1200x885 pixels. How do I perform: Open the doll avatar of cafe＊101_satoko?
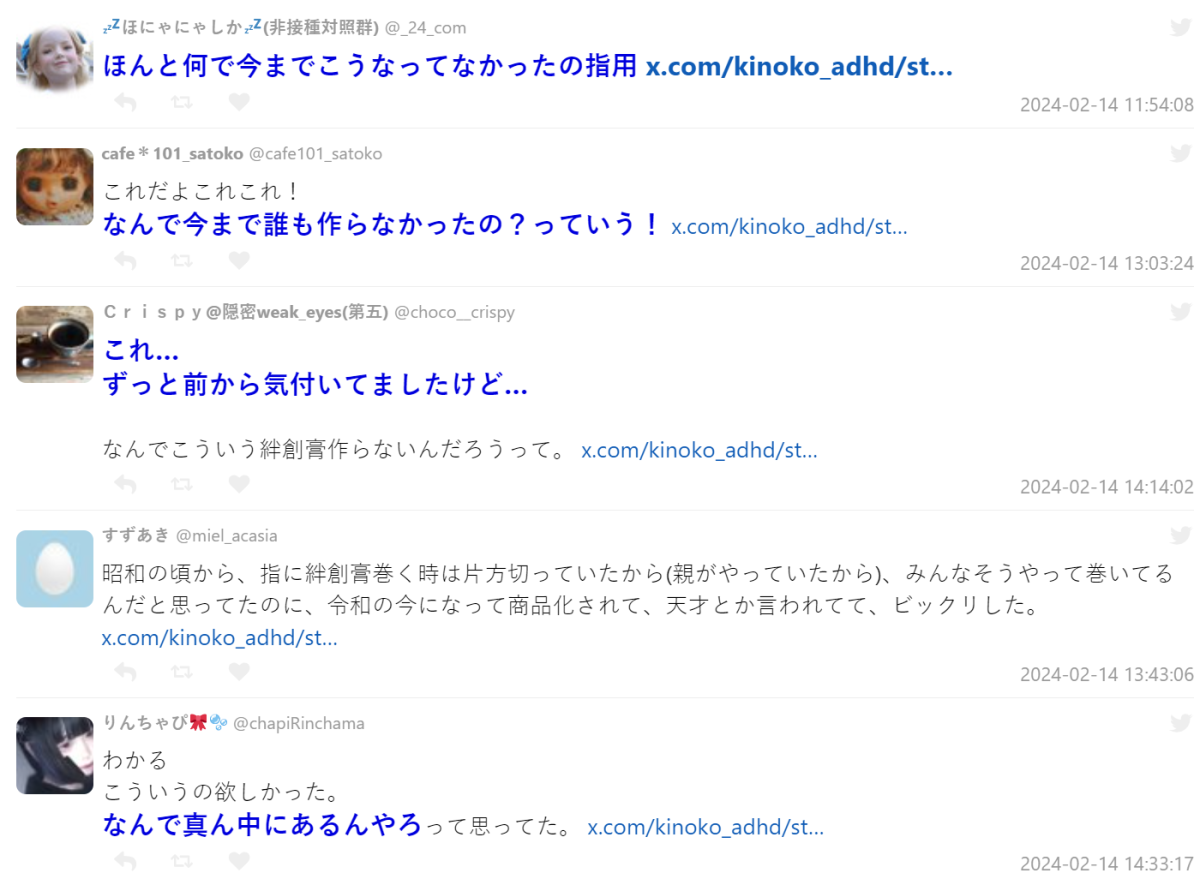[x=54, y=186]
